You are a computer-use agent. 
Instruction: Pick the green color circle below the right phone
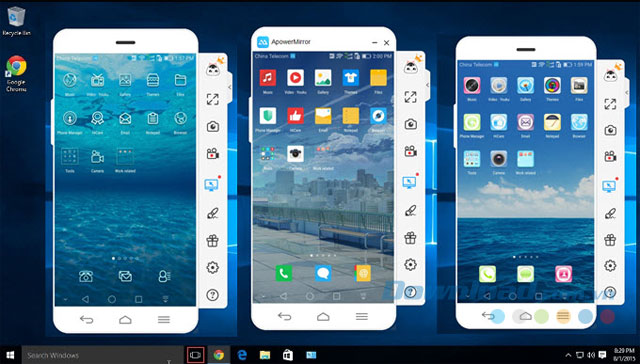coord(541,316)
